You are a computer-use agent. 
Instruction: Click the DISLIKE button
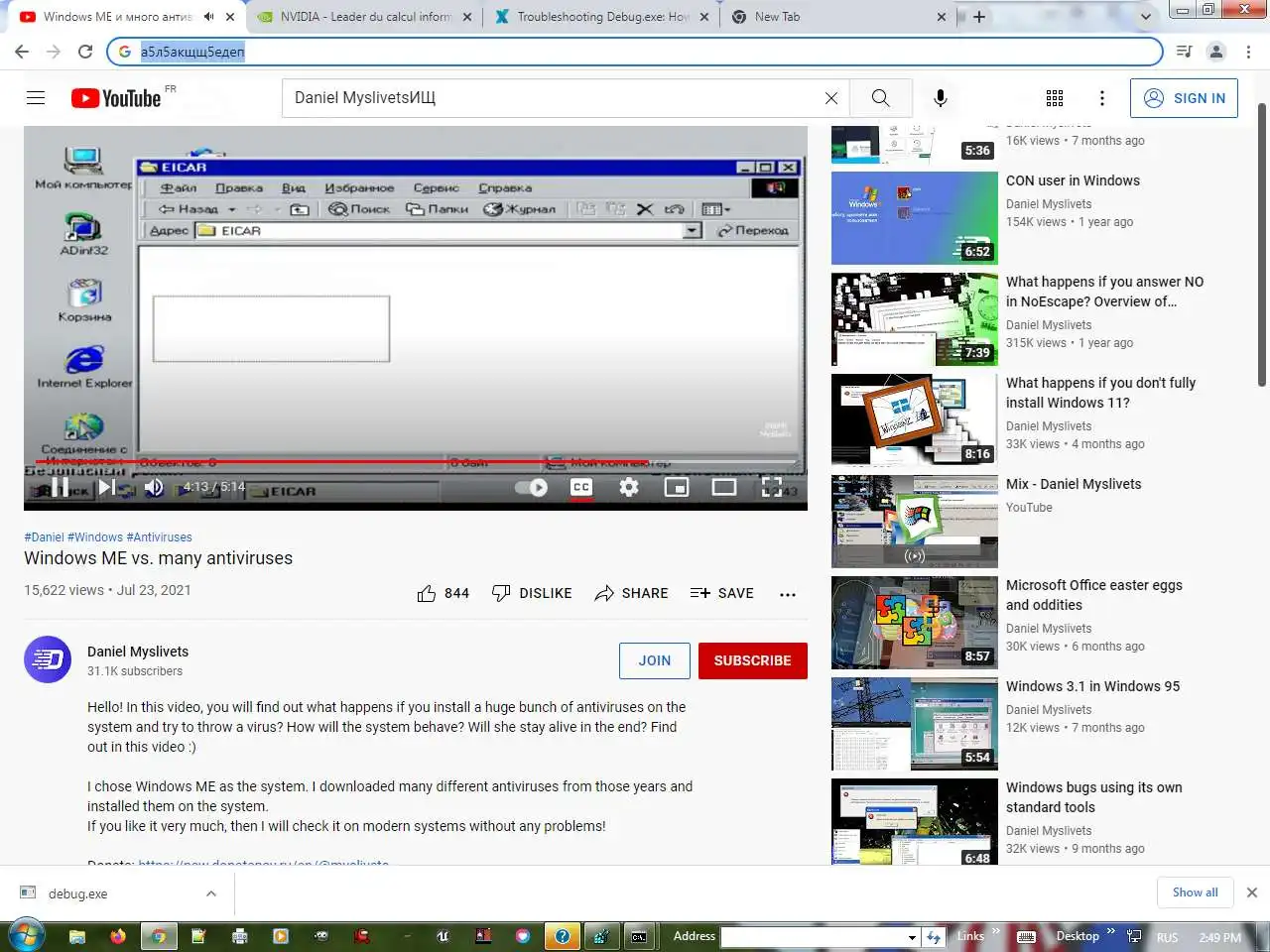(532, 593)
